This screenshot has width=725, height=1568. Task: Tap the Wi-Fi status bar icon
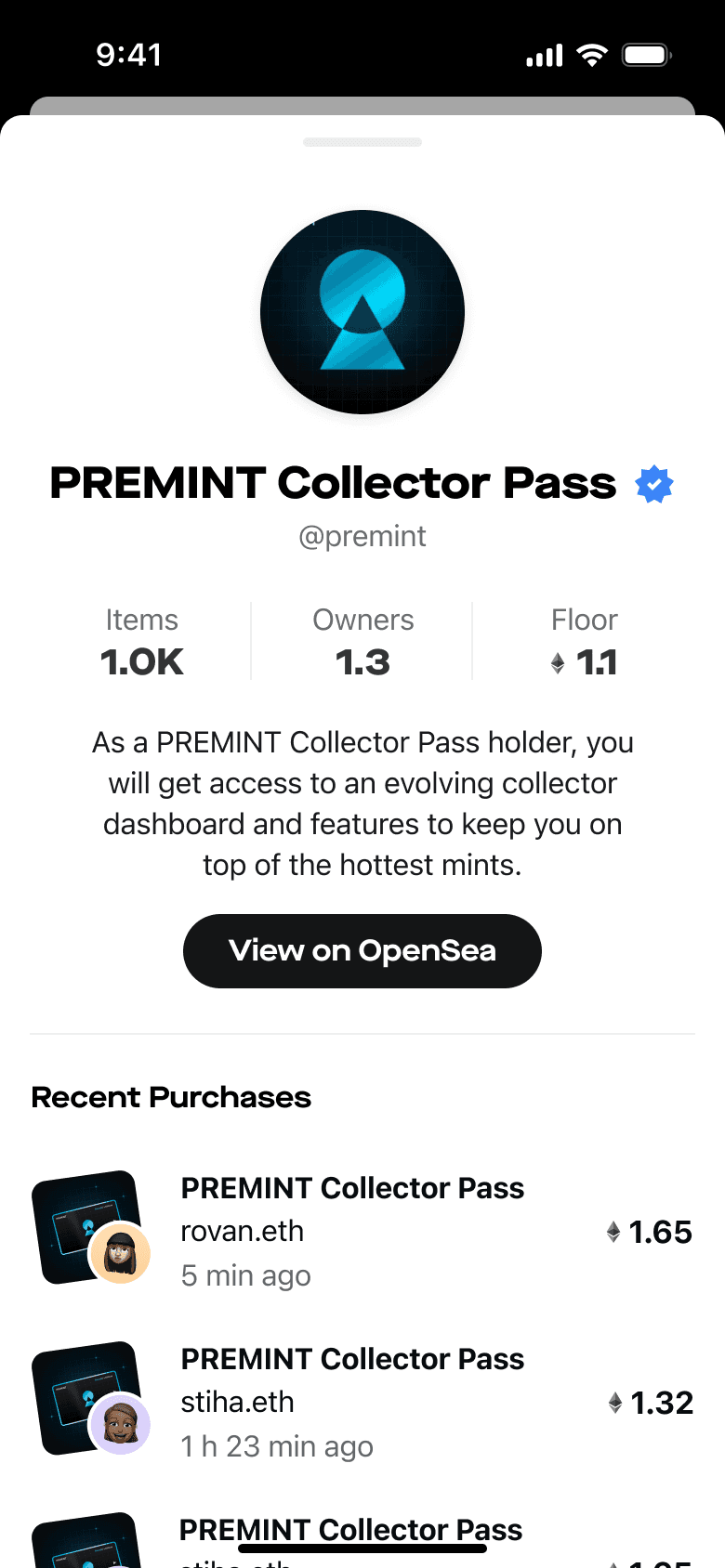pyautogui.click(x=591, y=55)
